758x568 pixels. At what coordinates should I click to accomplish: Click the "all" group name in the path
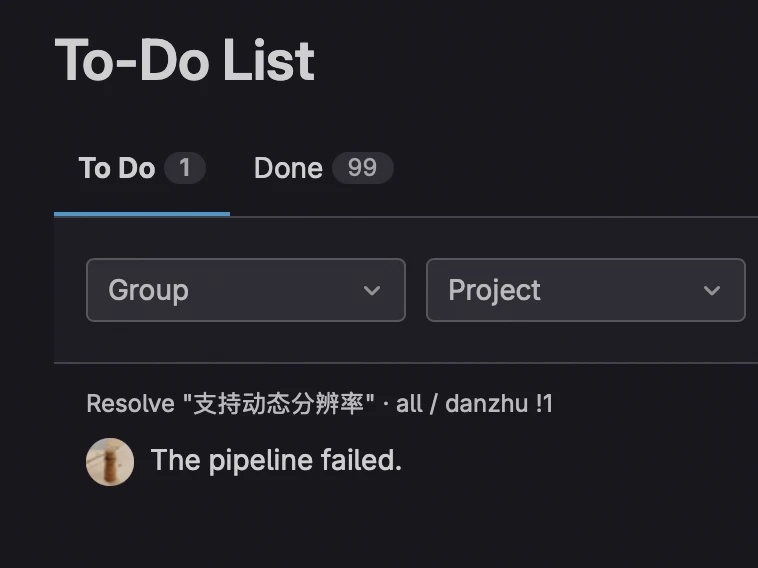coord(409,404)
